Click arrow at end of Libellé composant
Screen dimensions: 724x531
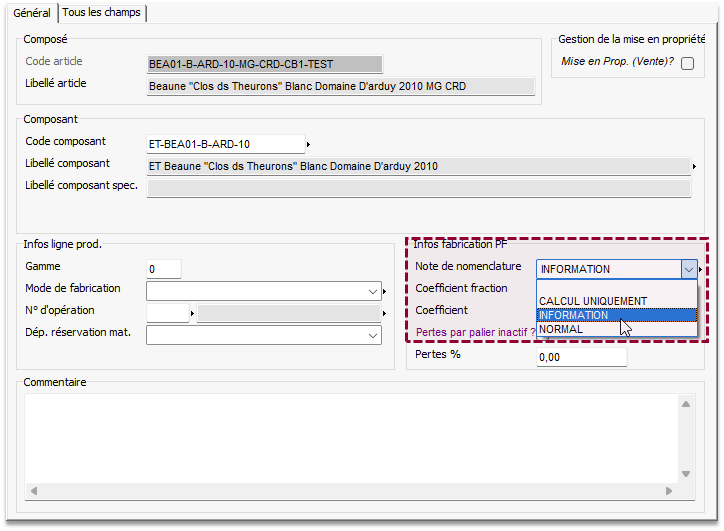point(694,167)
